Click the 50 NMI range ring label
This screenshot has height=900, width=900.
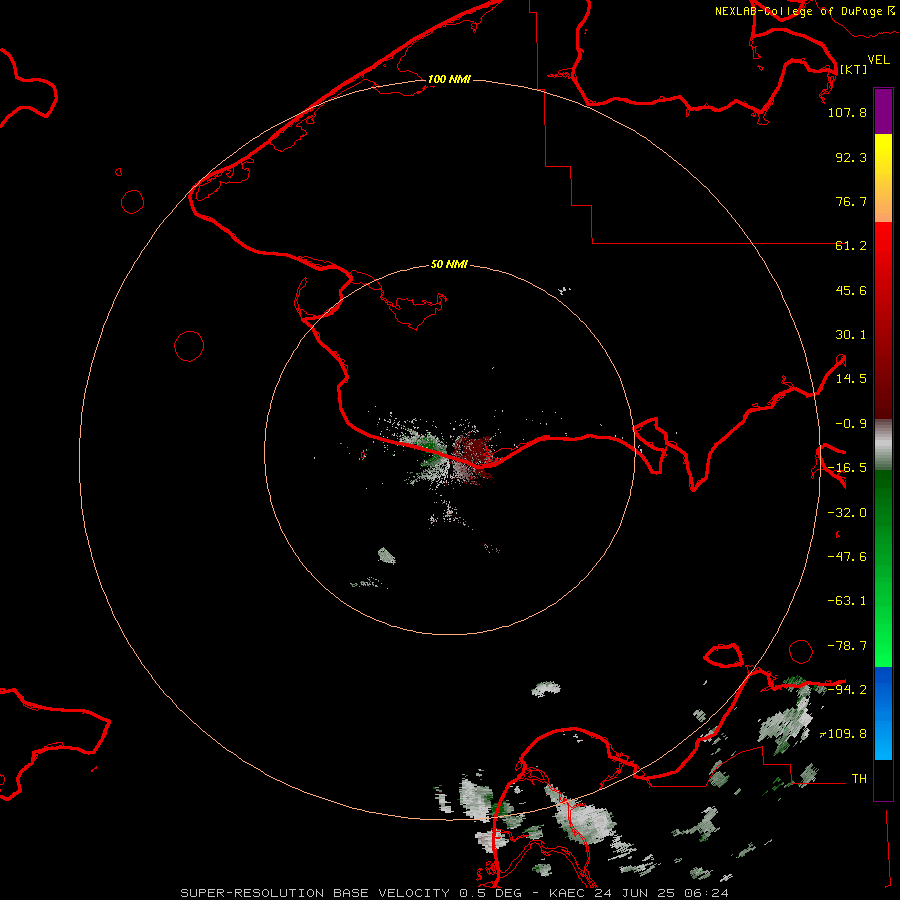(449, 264)
